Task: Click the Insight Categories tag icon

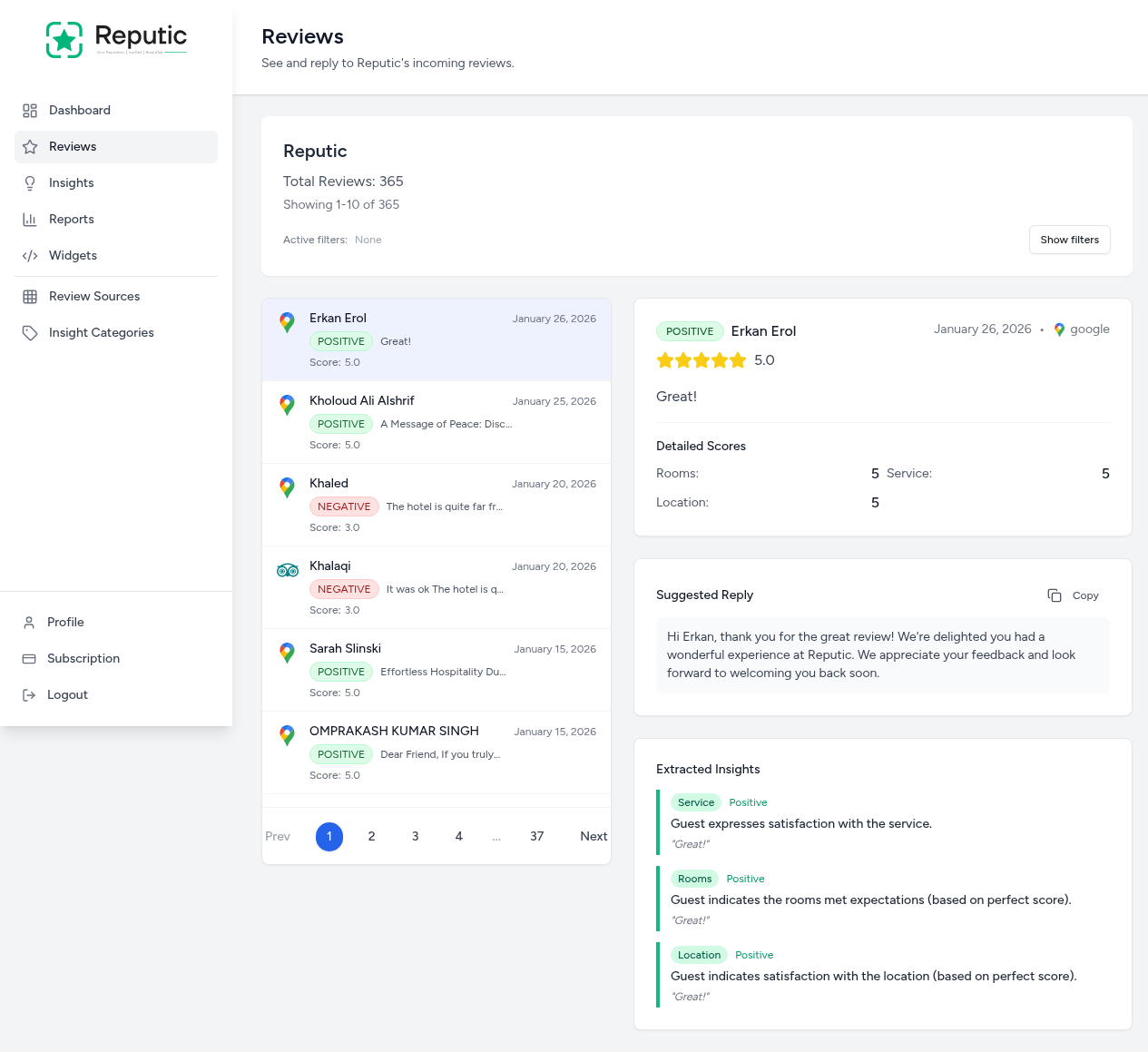Action: (x=30, y=333)
